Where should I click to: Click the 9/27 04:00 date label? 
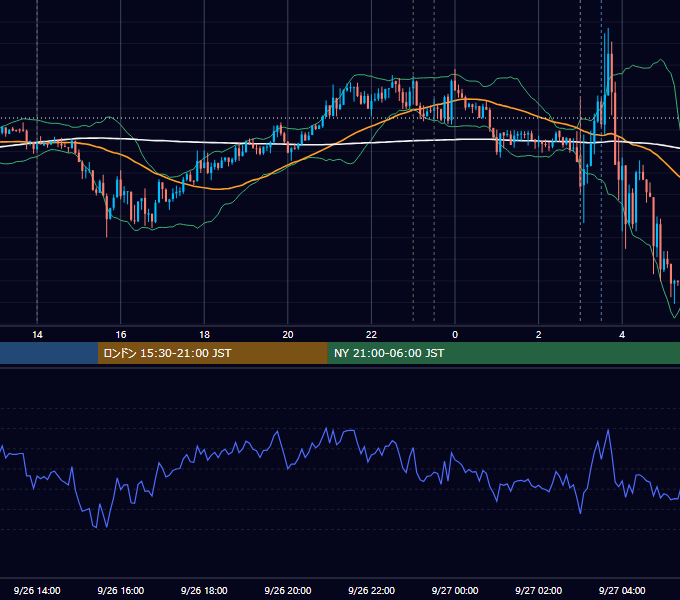click(622, 590)
